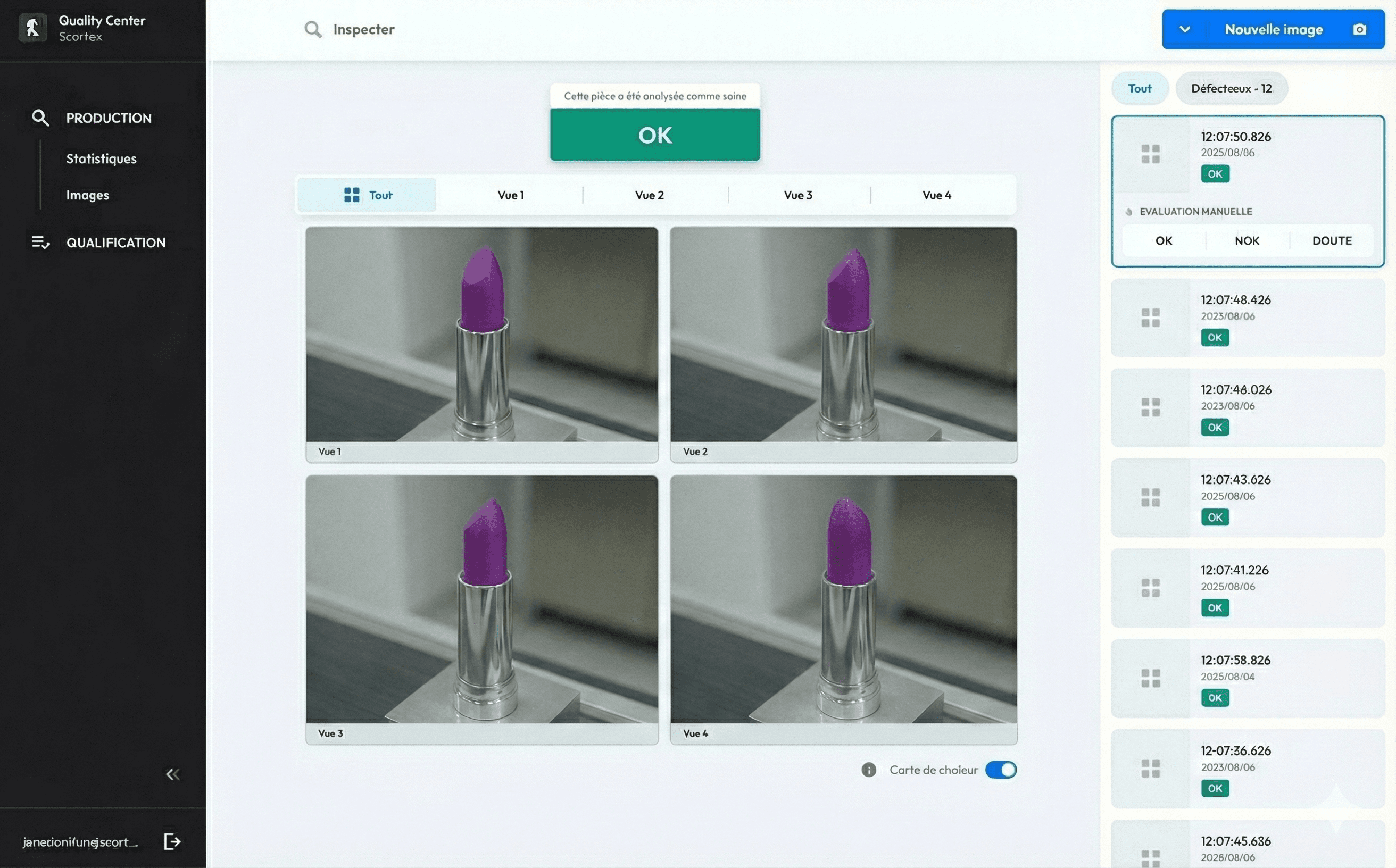1396x868 pixels.
Task: Click grid icon of the 12:07:48.426 entry
Action: pos(1150,318)
